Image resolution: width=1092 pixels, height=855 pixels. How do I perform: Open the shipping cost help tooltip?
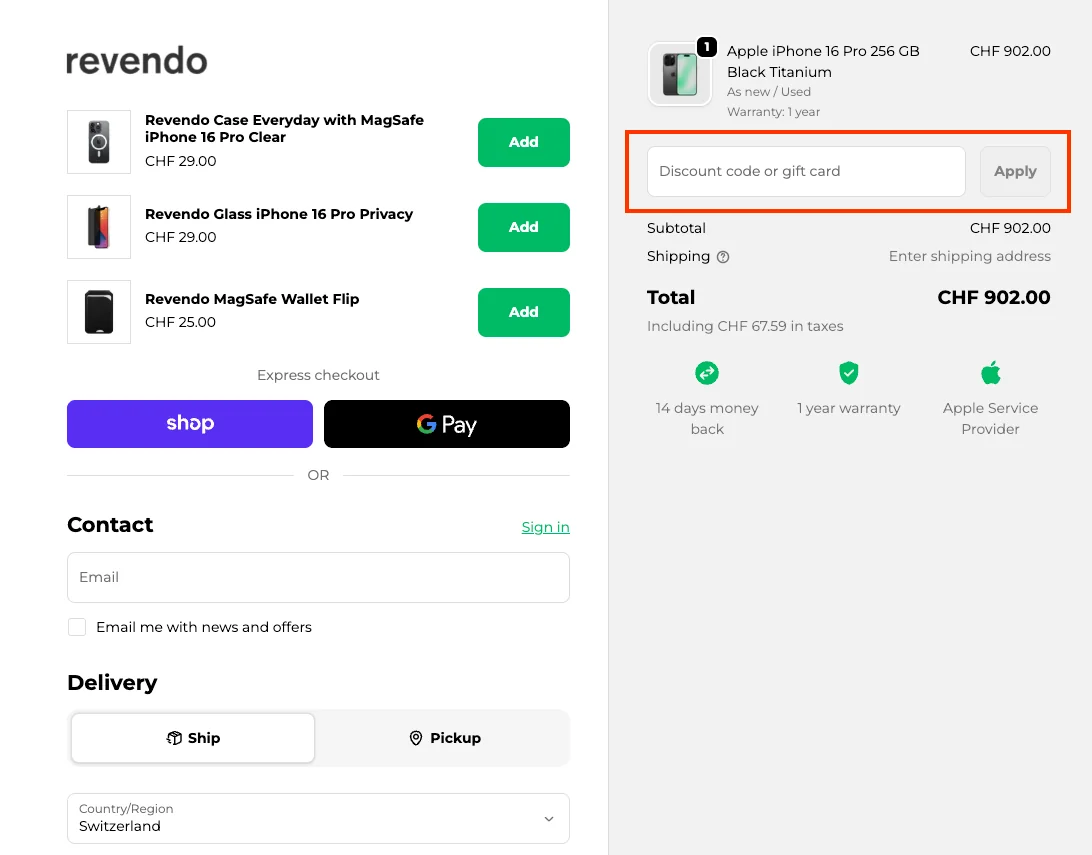[x=723, y=257]
